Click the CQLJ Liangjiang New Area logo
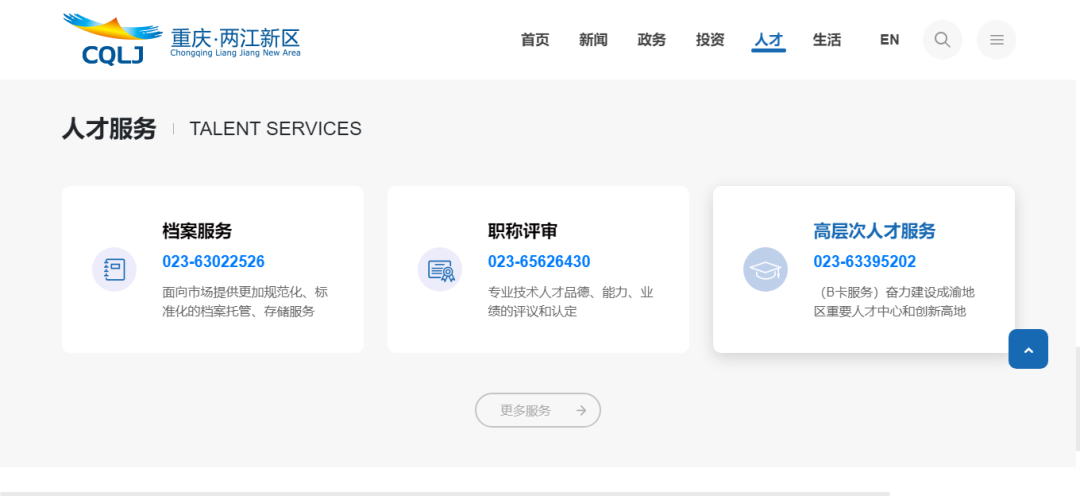1080x496 pixels. point(181,39)
